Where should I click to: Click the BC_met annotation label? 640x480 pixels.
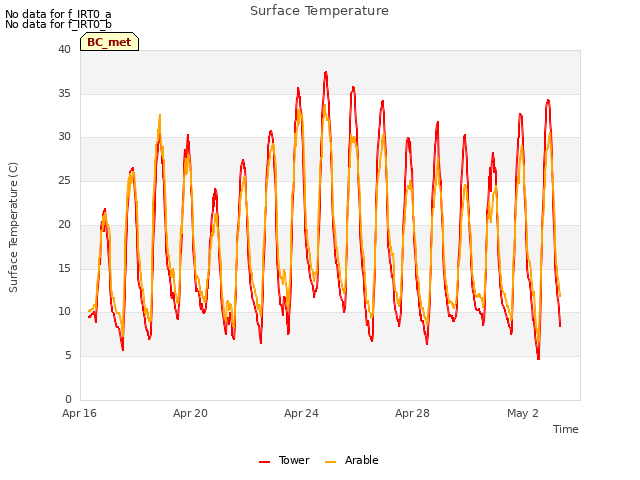109,42
